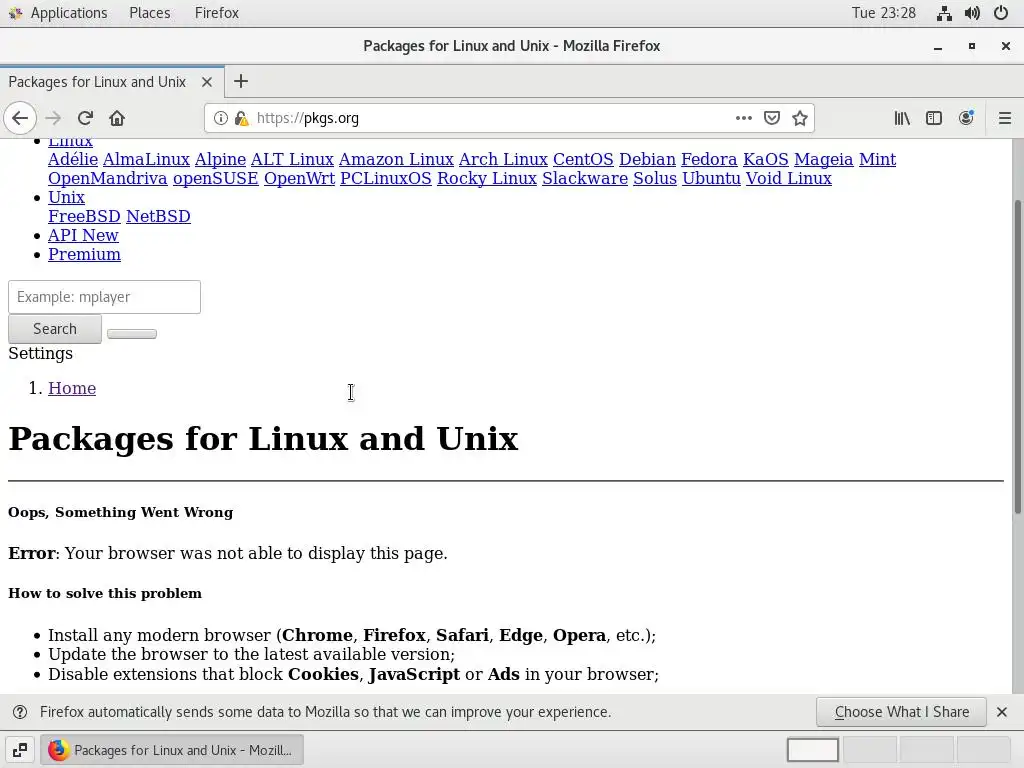
Task: Open the power menu icon
Action: 1000,13
